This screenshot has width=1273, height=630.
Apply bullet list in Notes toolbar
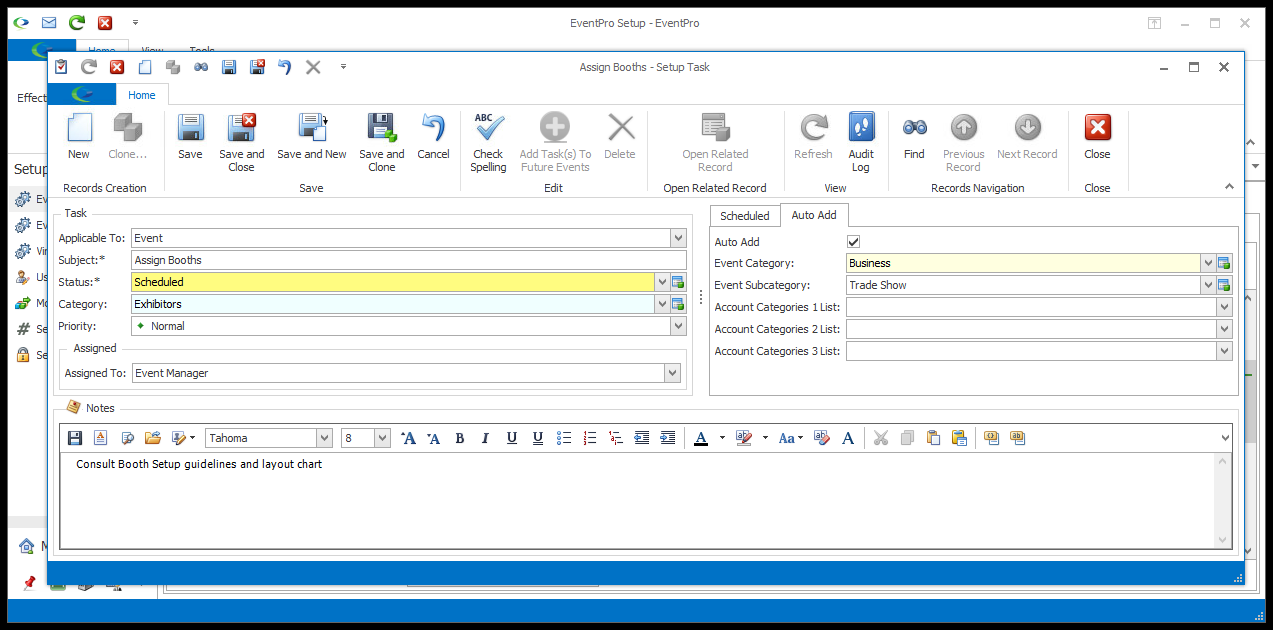click(x=564, y=438)
